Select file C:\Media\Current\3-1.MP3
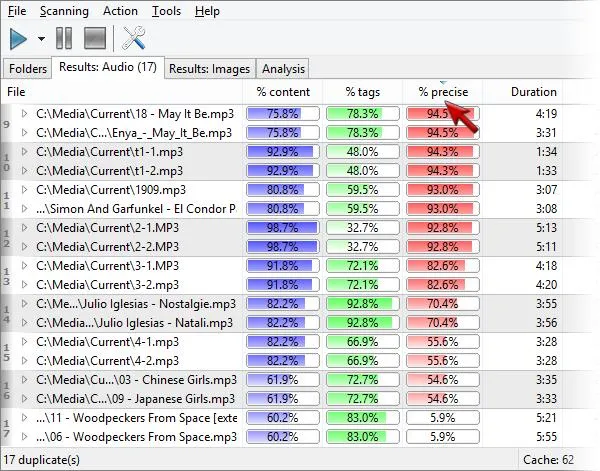Image resolution: width=600 pixels, height=471 pixels. point(108,266)
